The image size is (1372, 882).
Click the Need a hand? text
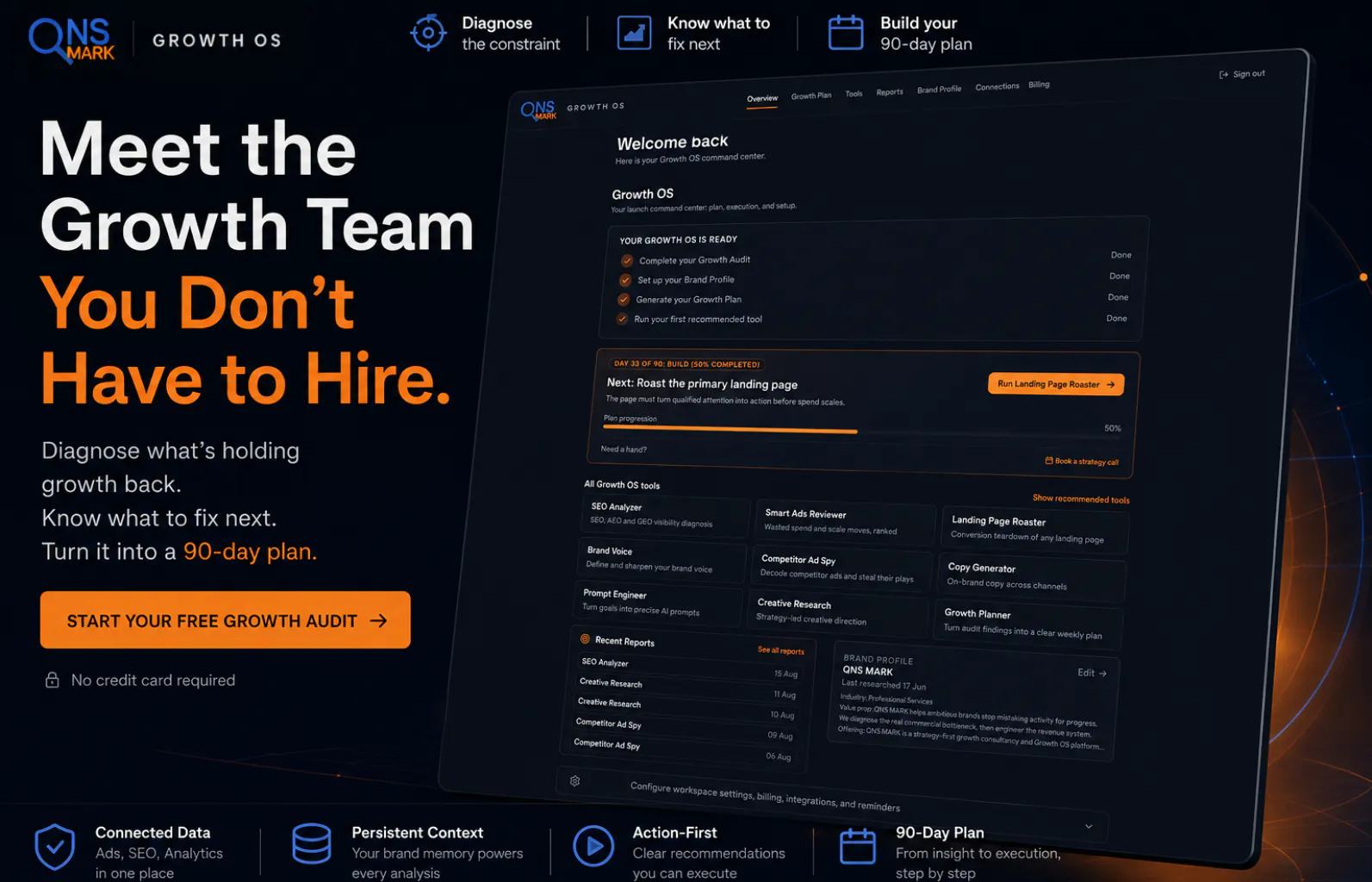tap(624, 449)
